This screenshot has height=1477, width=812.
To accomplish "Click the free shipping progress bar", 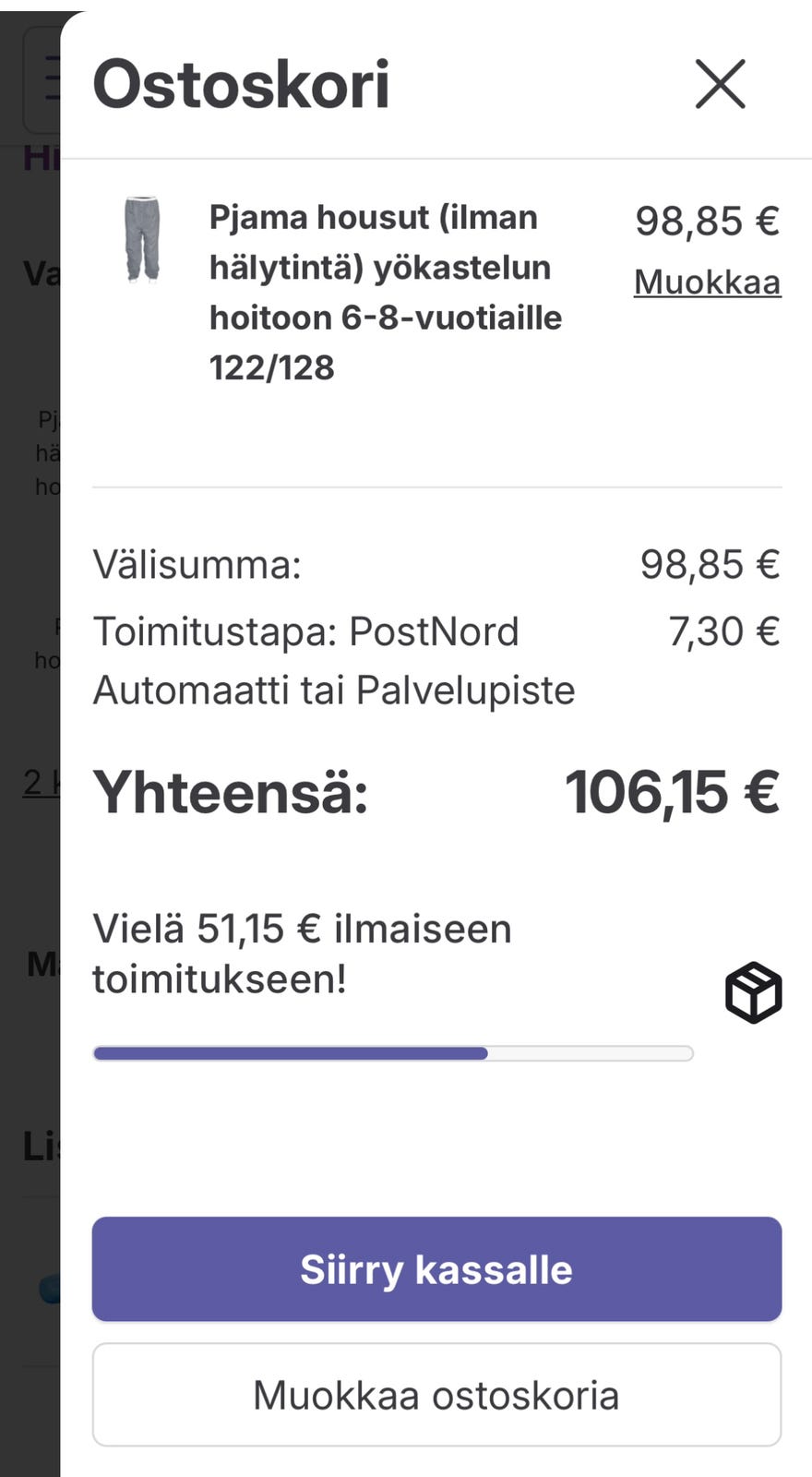I will tap(393, 1053).
